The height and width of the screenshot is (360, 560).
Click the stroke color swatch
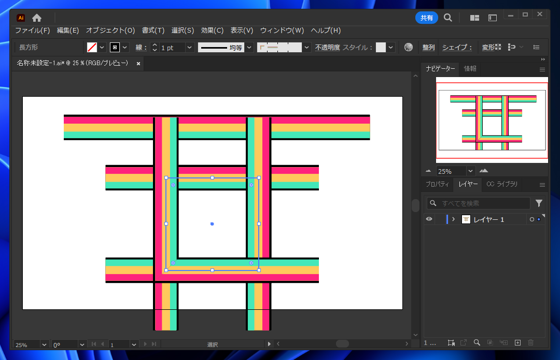[115, 47]
